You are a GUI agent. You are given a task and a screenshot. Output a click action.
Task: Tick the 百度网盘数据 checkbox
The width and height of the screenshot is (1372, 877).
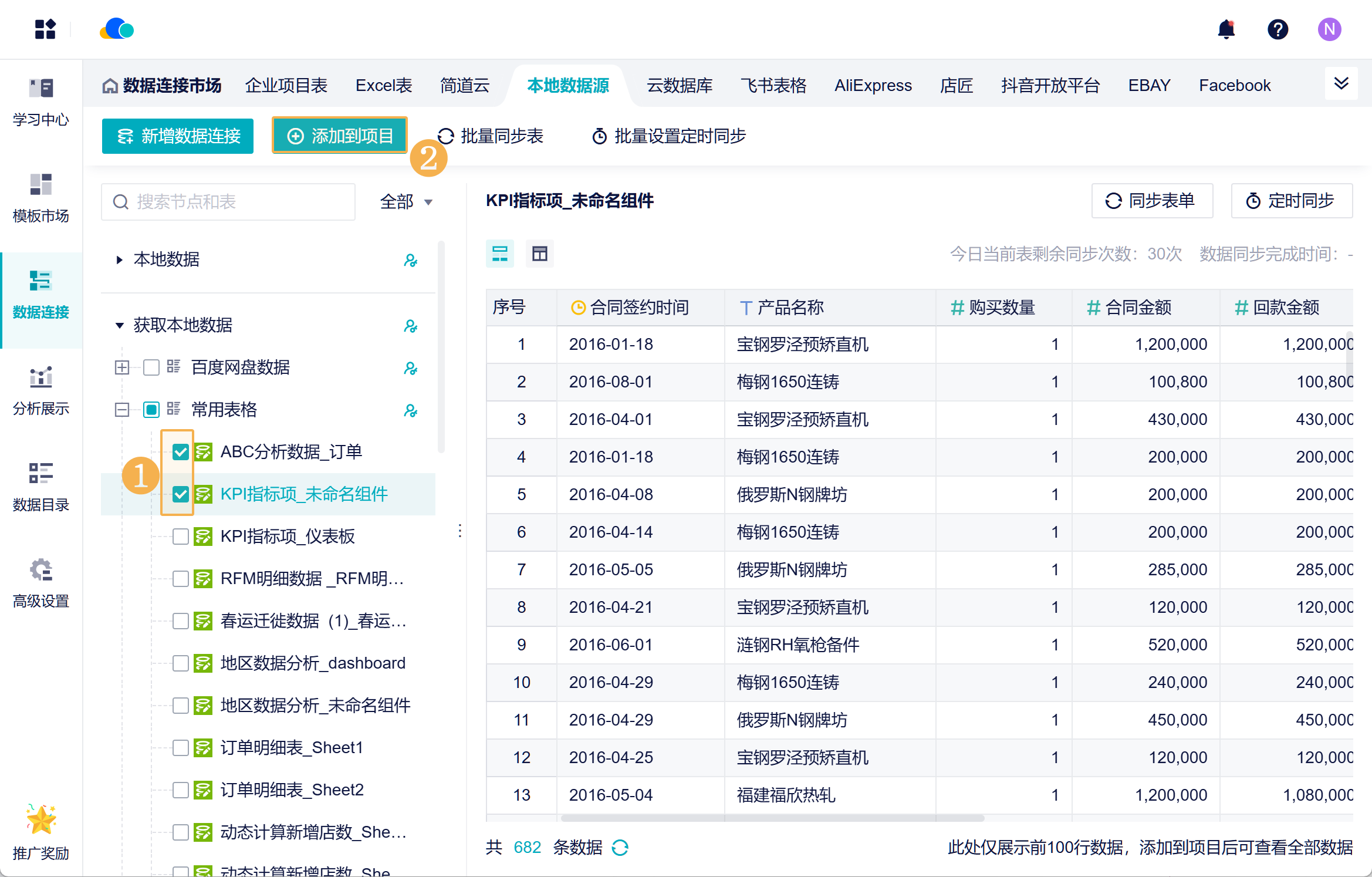(151, 367)
